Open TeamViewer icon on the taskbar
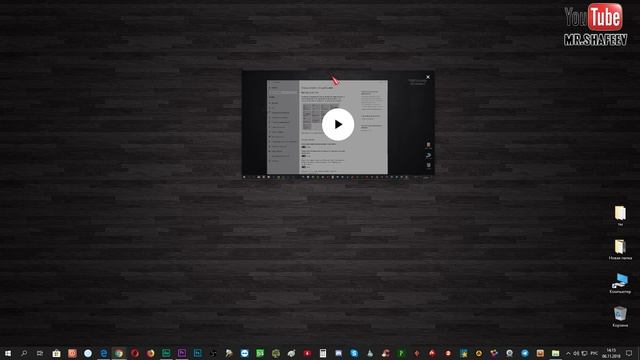Screen dimensions: 640x360 (x=244, y=353)
